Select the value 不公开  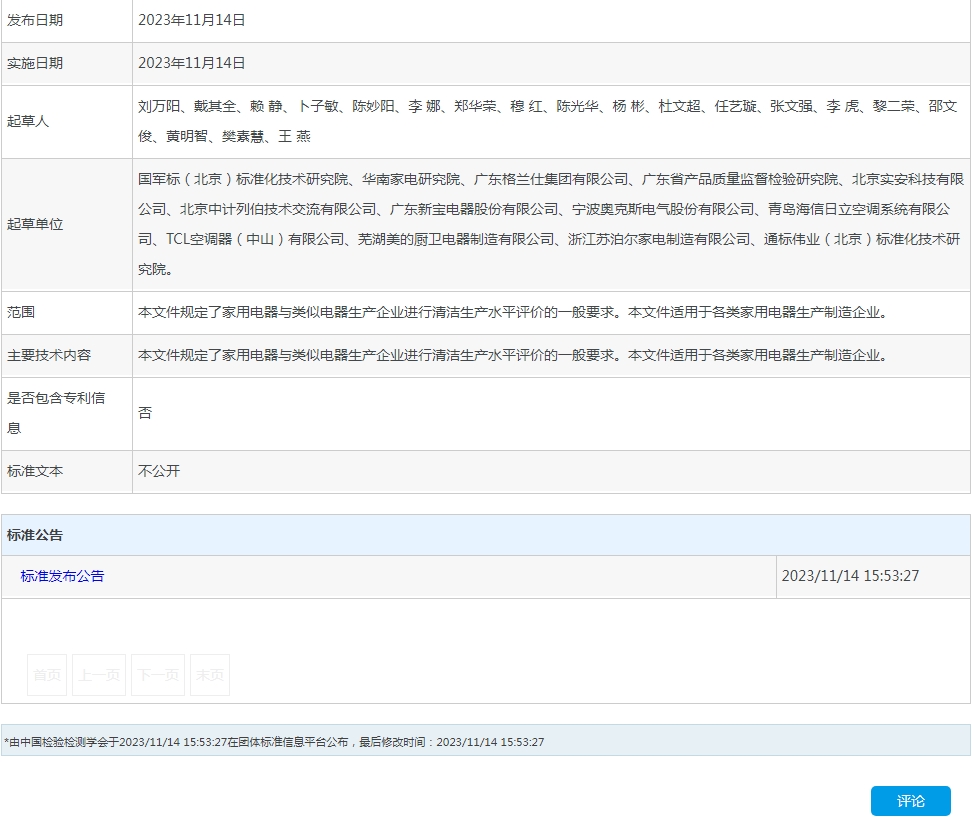(159, 471)
